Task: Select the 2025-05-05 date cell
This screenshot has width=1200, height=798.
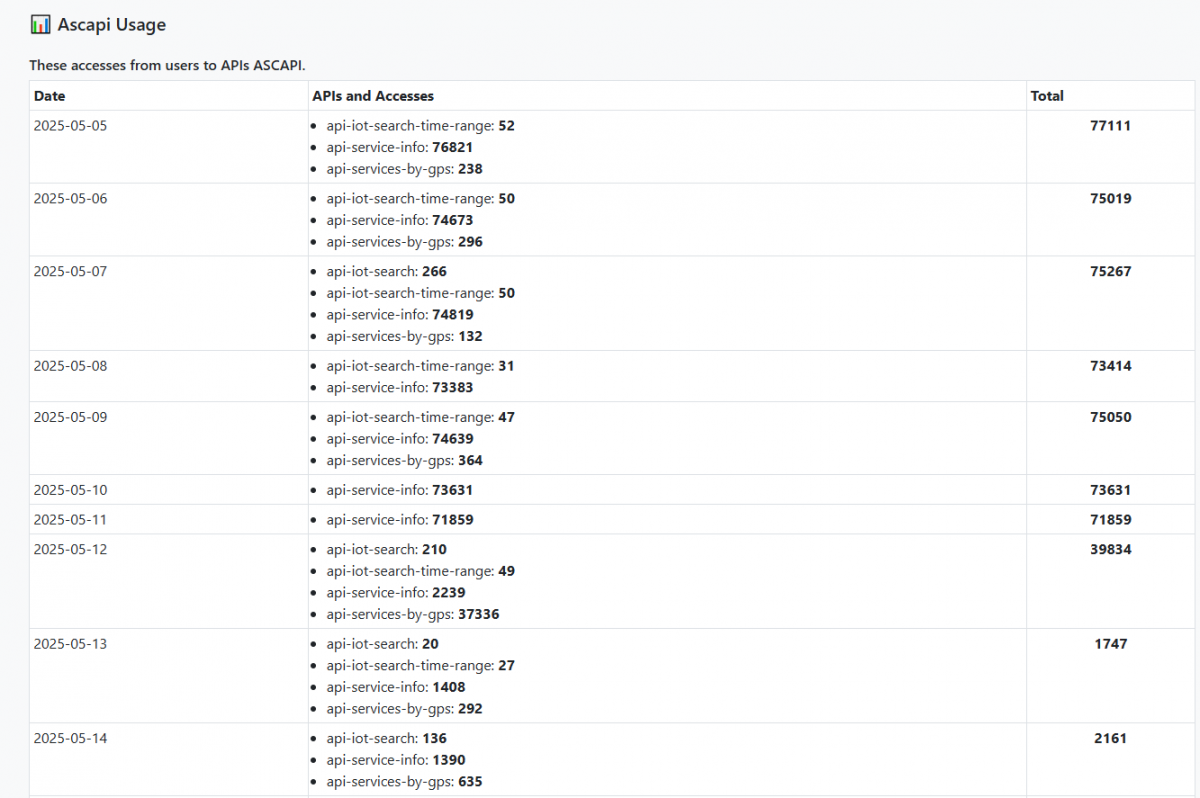Action: coord(70,126)
